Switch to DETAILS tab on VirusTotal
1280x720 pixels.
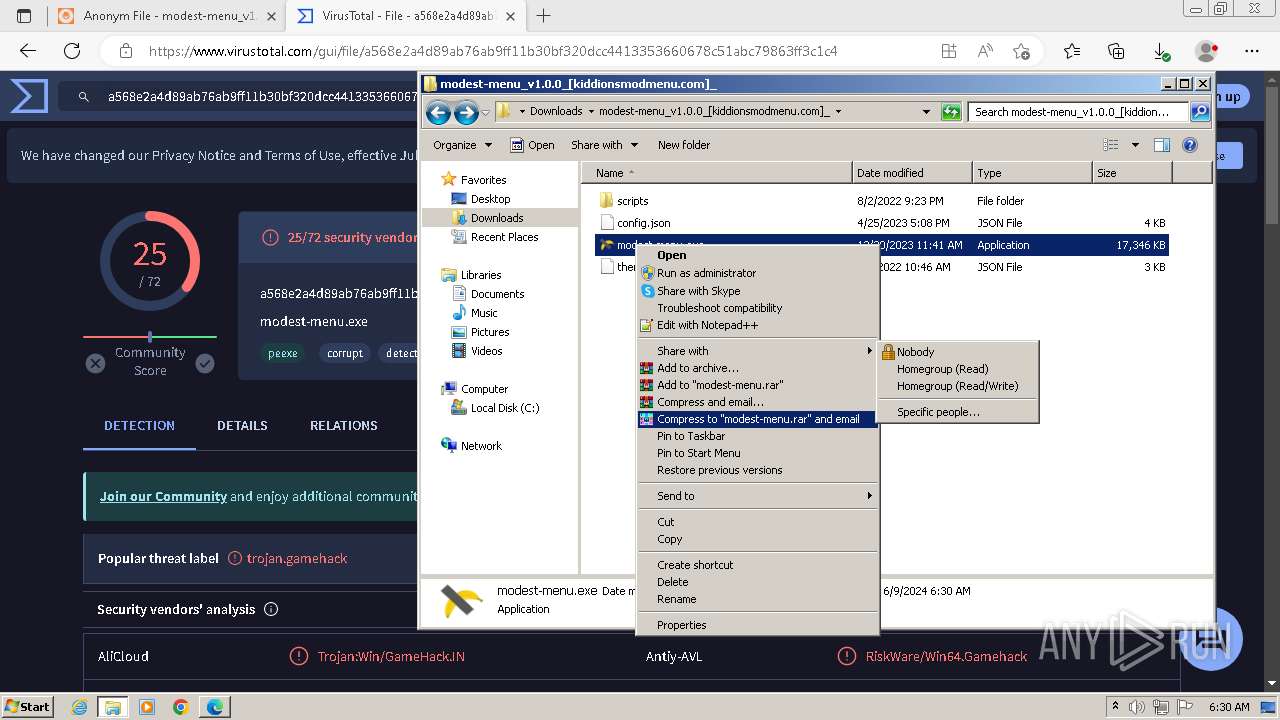[x=242, y=425]
